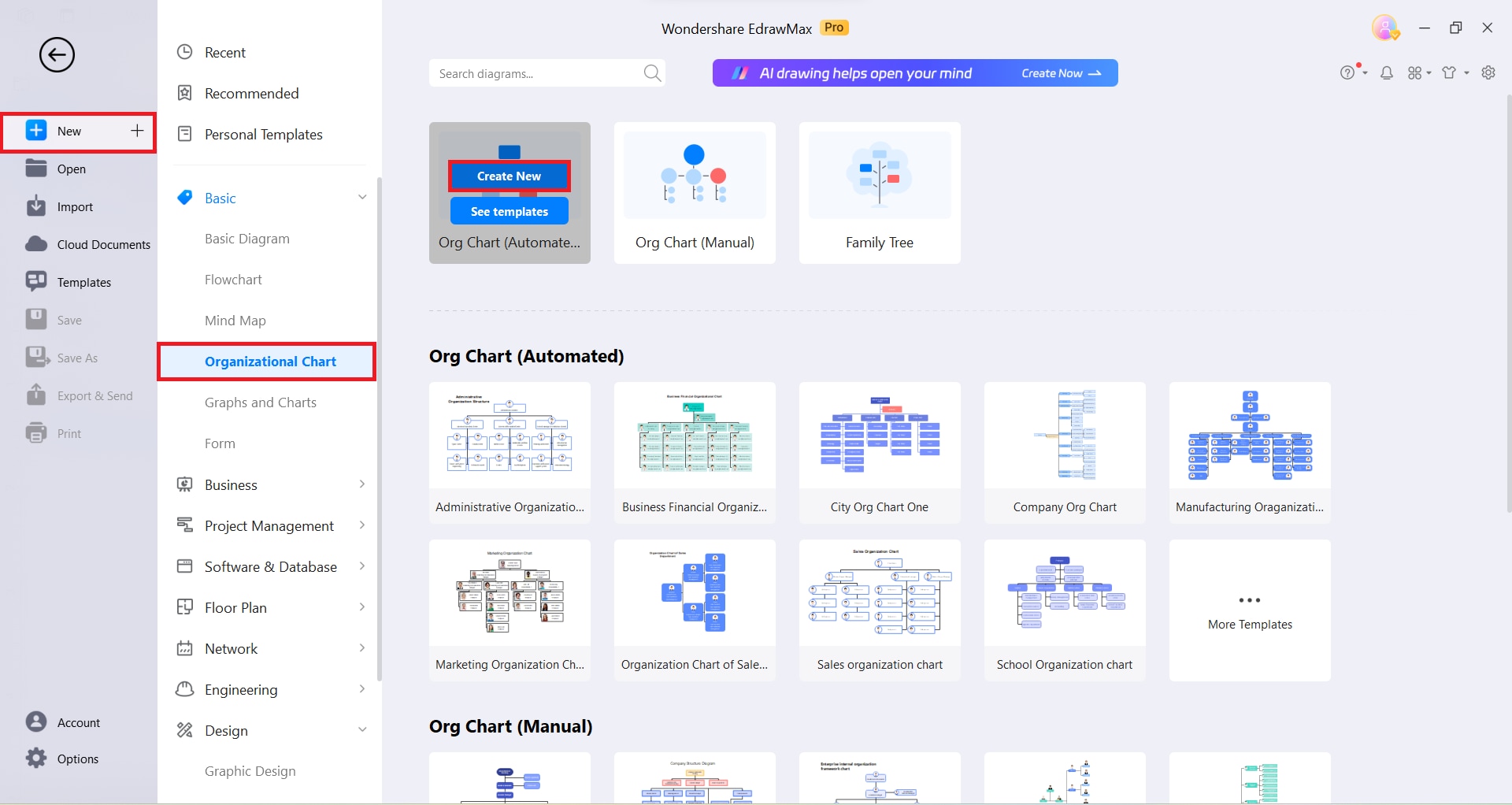The width and height of the screenshot is (1512, 805).
Task: Click the Personal Templates document icon
Action: [185, 134]
